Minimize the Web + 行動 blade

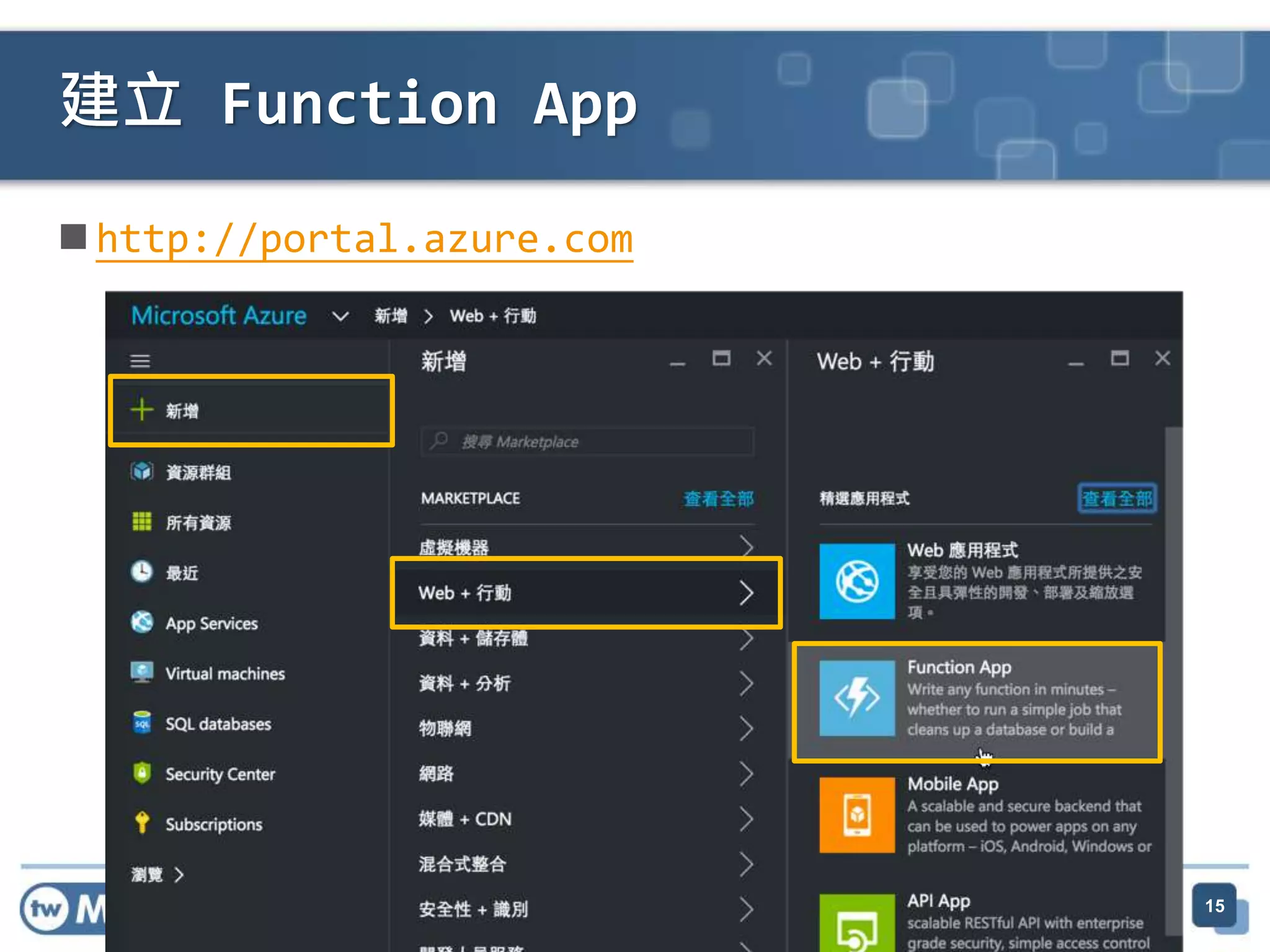[1076, 363]
